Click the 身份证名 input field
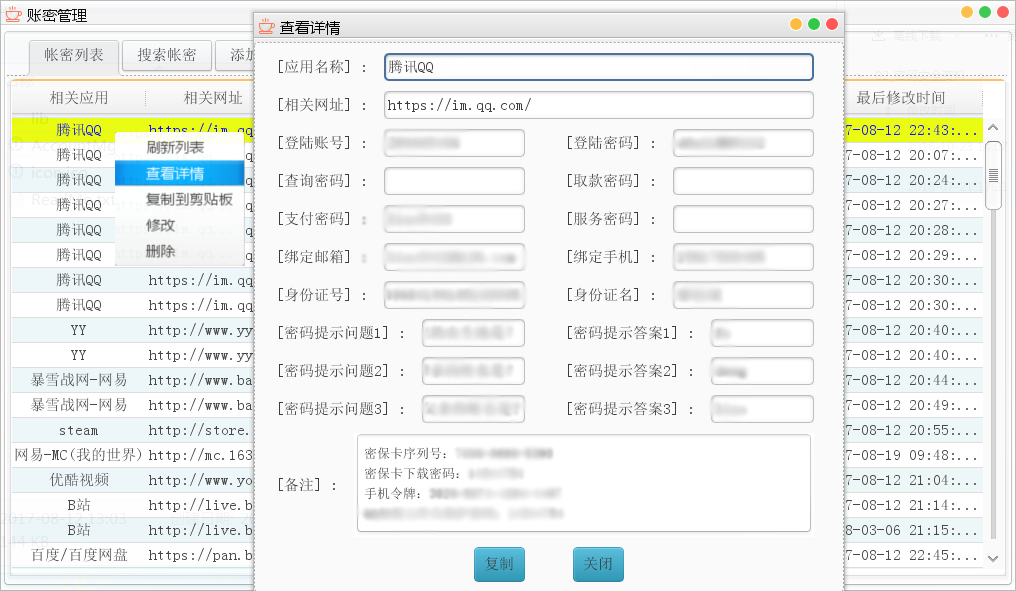This screenshot has height=591, width=1016. (x=743, y=295)
